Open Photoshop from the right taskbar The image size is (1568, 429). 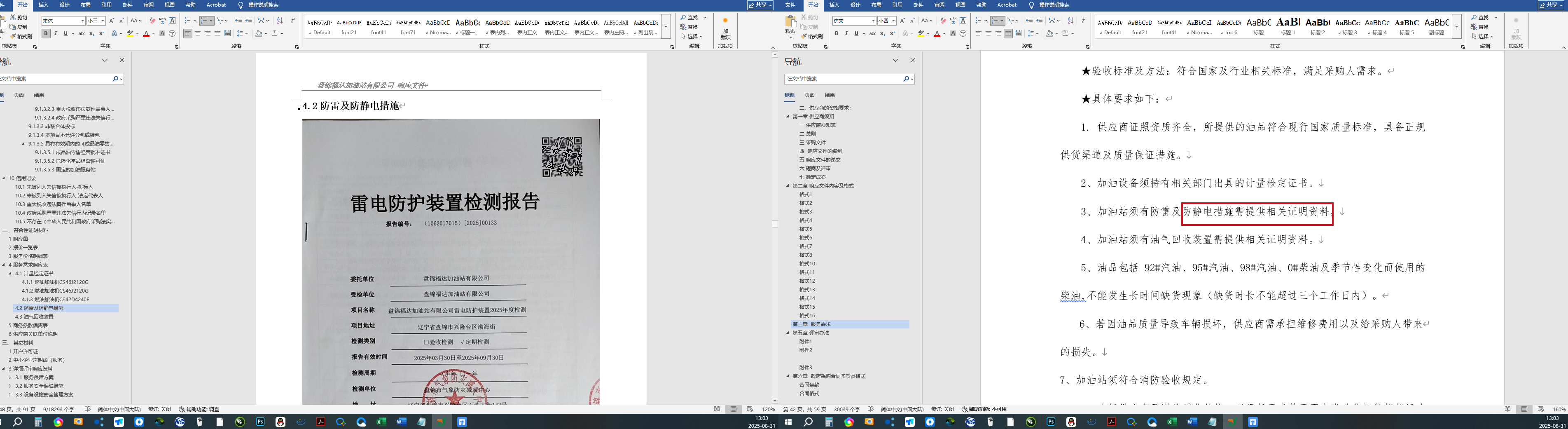coord(1051,422)
